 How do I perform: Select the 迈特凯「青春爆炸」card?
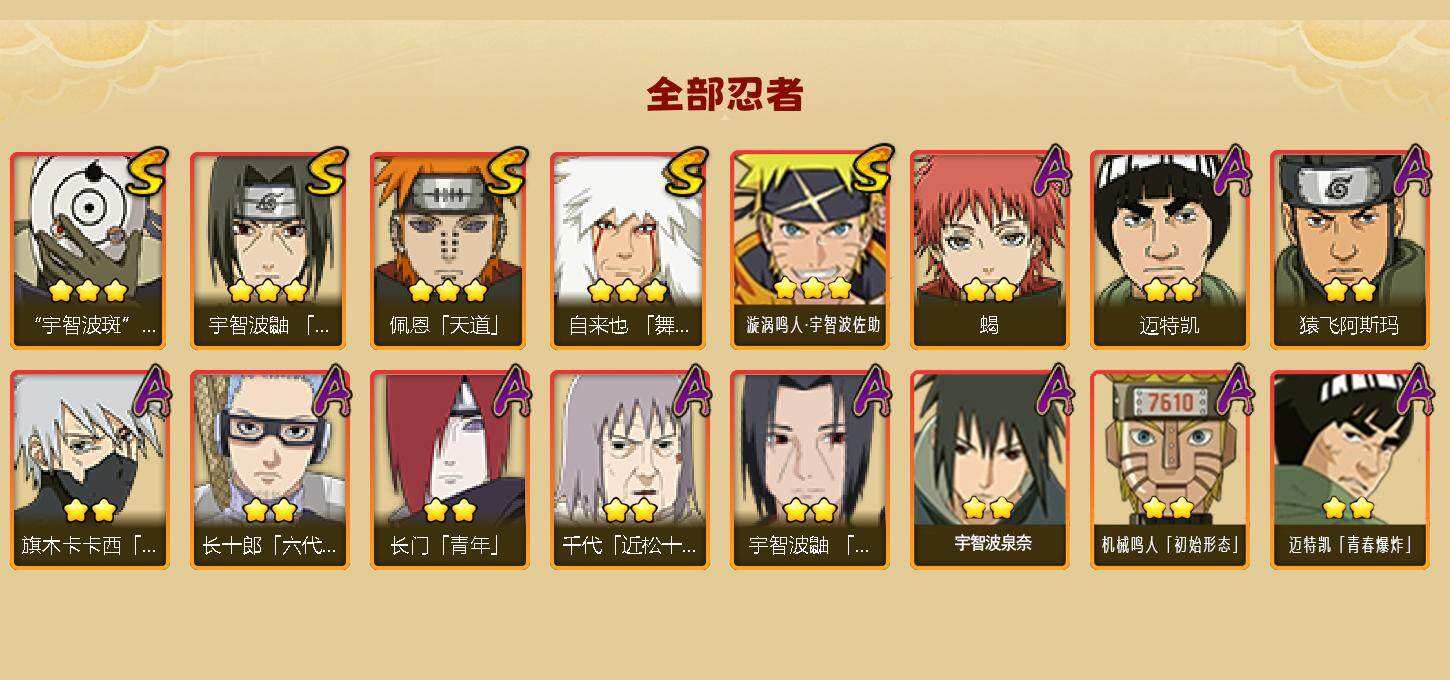coord(1349,470)
